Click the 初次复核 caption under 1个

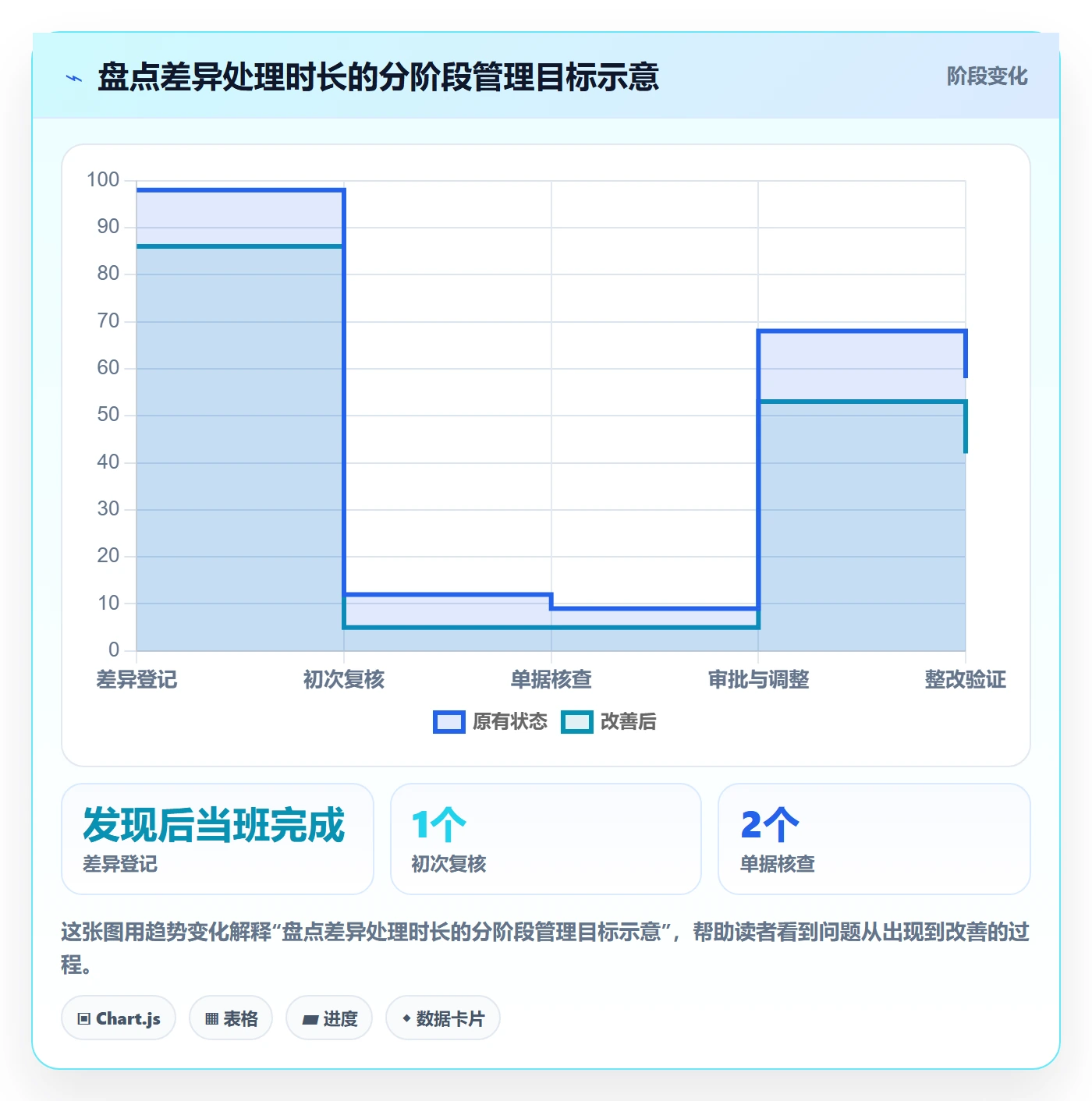click(x=449, y=864)
